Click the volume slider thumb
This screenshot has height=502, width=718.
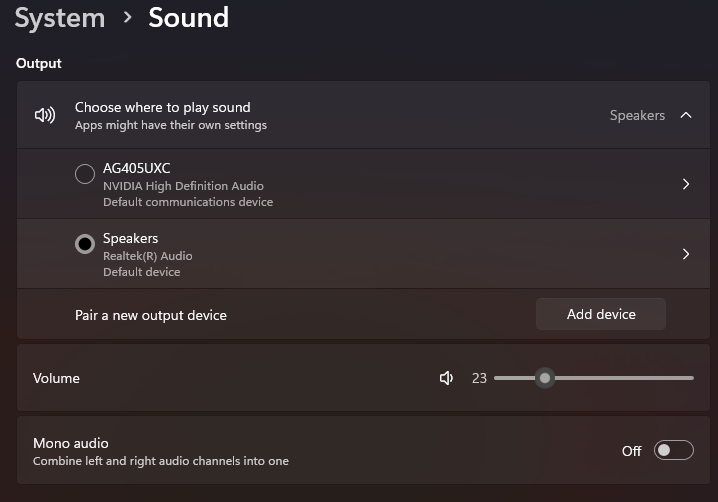544,378
